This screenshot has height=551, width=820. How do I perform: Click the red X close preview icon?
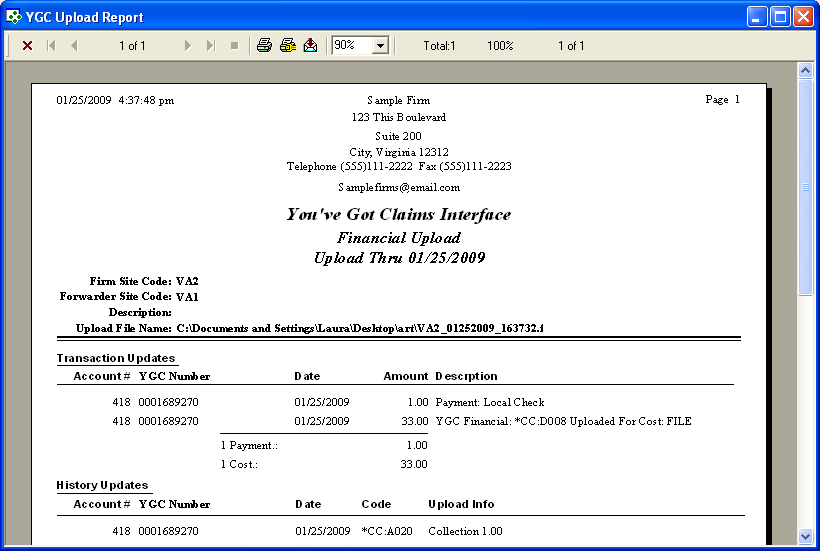27,46
